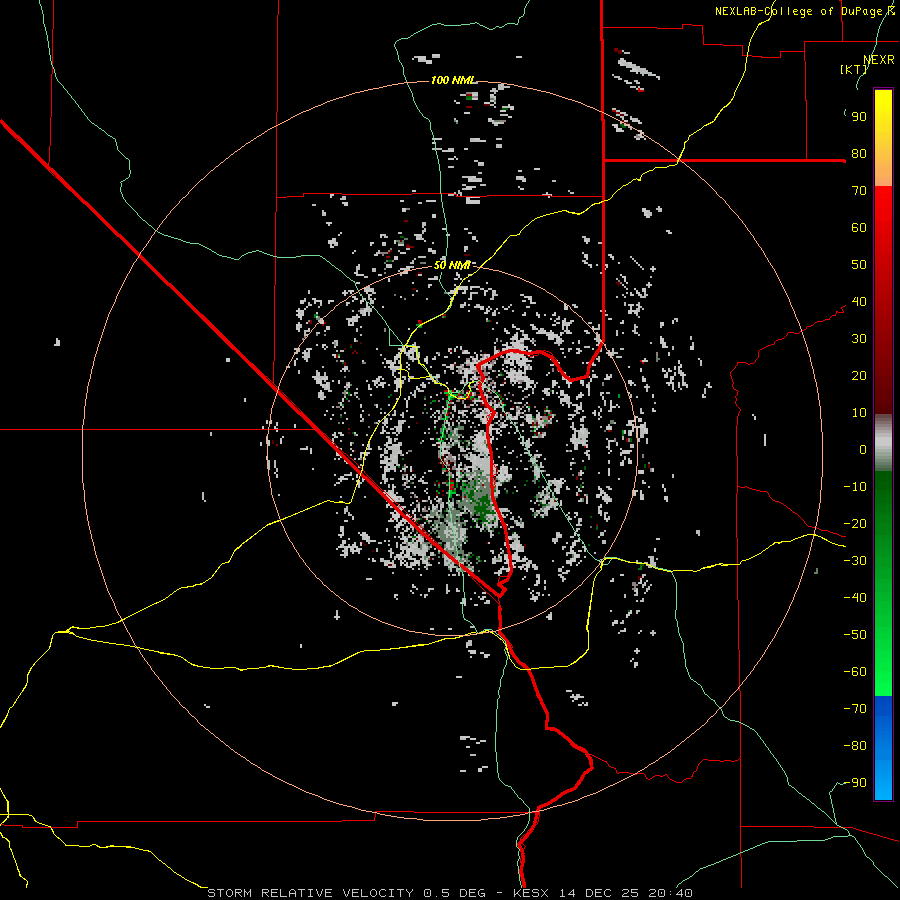Click the -40 legend value
Screen dimensions: 900x900
click(855, 598)
